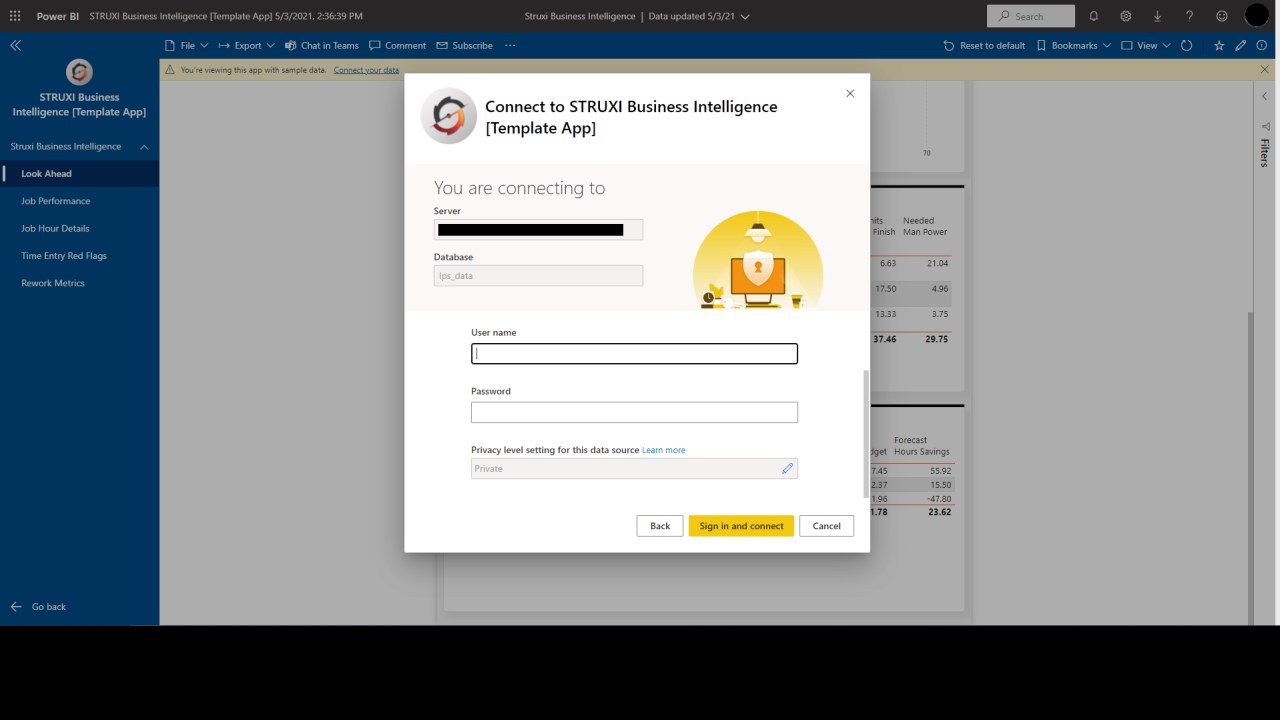Click the 23.62 total value

(939, 512)
